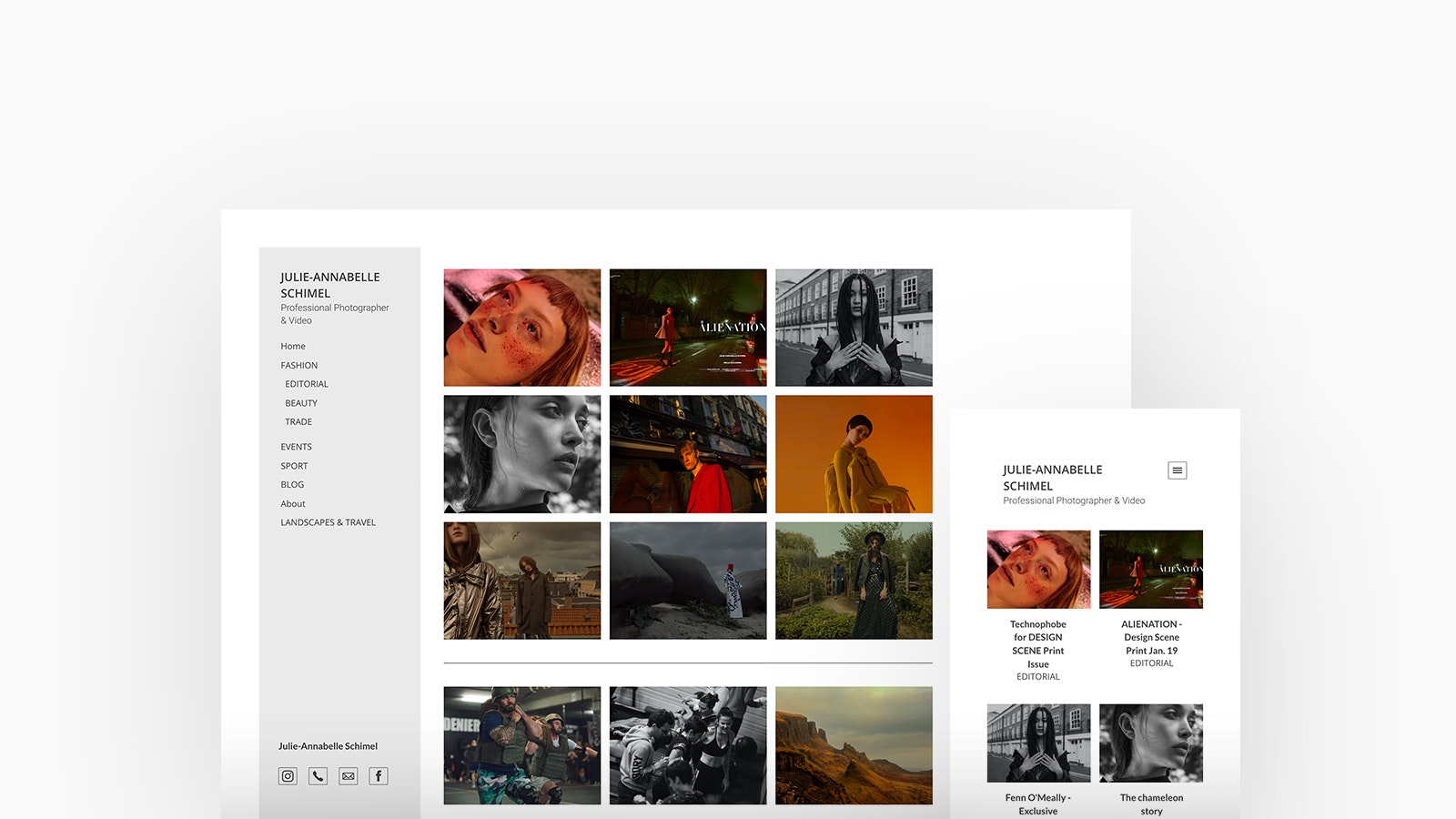Open the freckled redhead portrait thumbnail in the desktop grid
Screen dimensions: 1456x819
522,328
